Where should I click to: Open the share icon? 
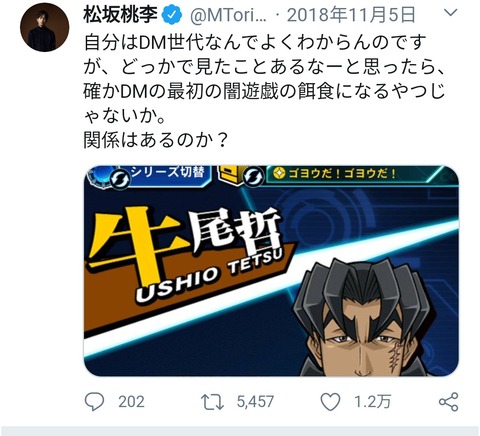[x=449, y=402]
